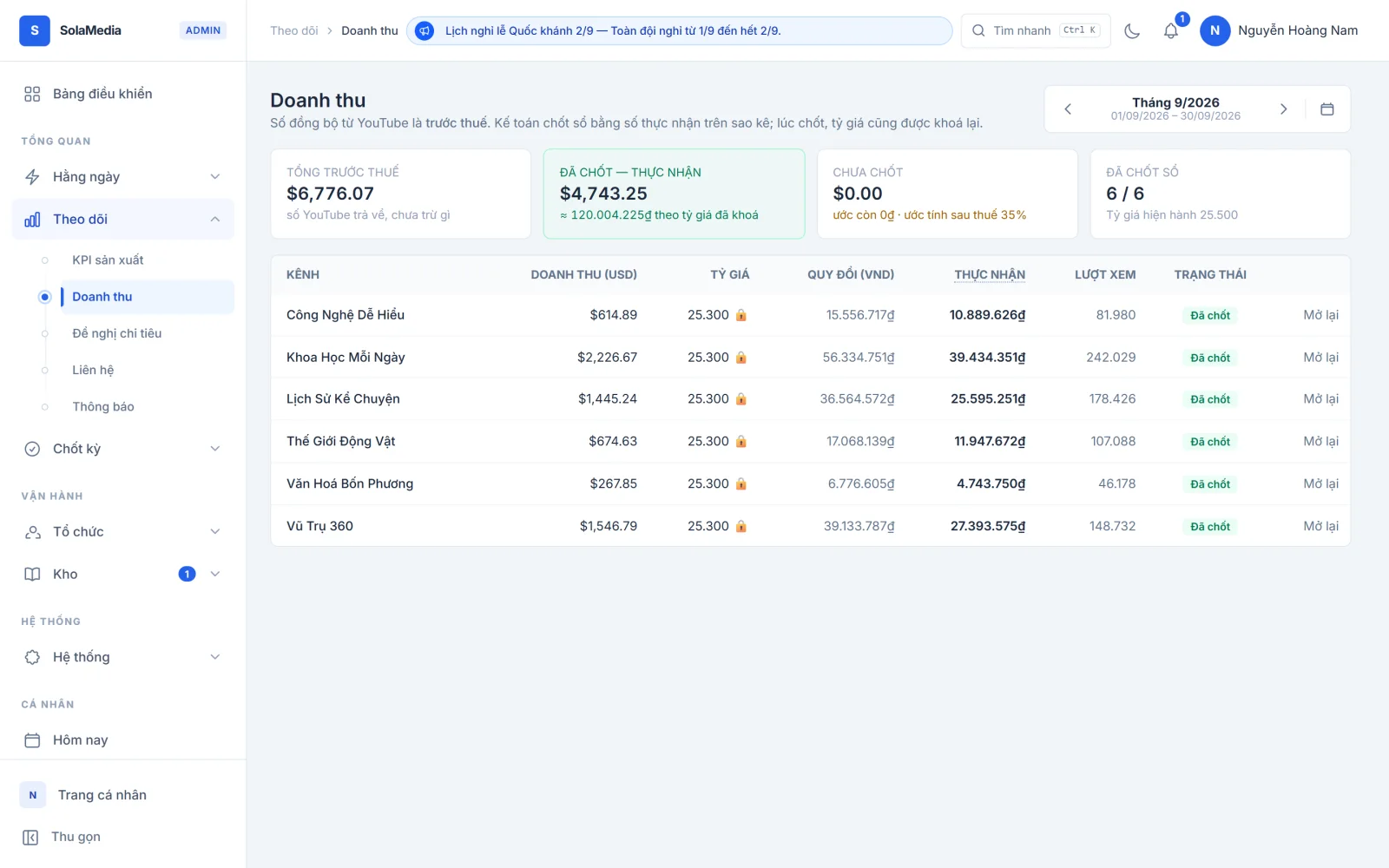Click the Hệ thống gear icon

tap(32, 657)
